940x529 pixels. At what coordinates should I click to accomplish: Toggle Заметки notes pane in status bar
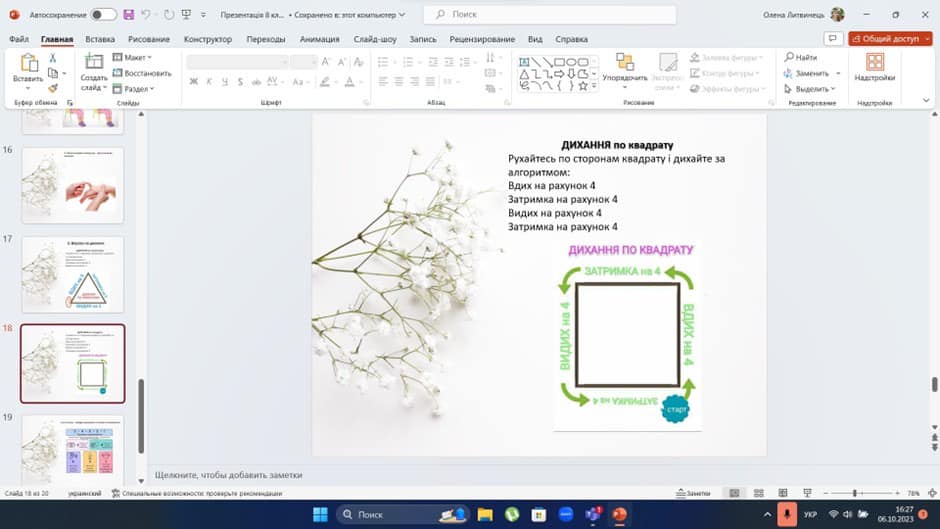tap(693, 493)
